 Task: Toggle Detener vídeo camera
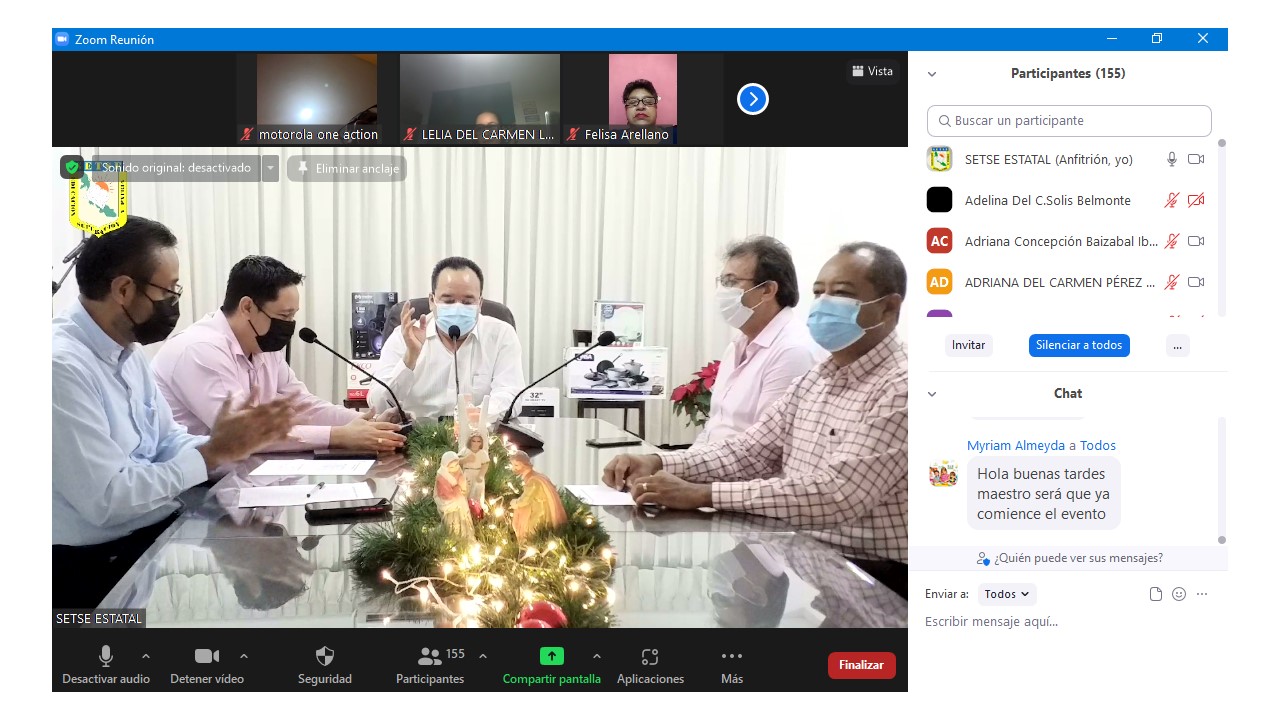click(206, 657)
